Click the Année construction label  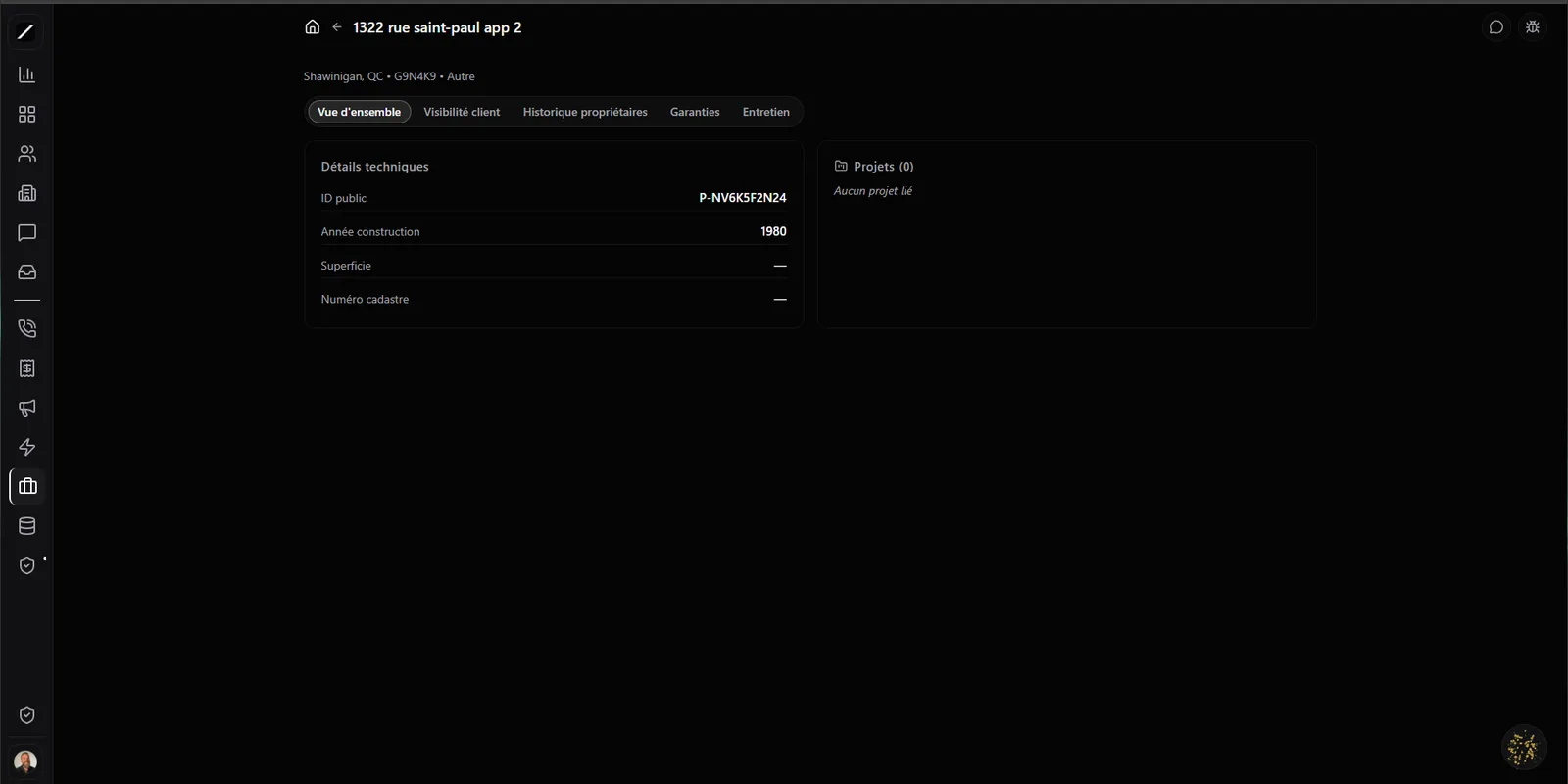pos(370,232)
